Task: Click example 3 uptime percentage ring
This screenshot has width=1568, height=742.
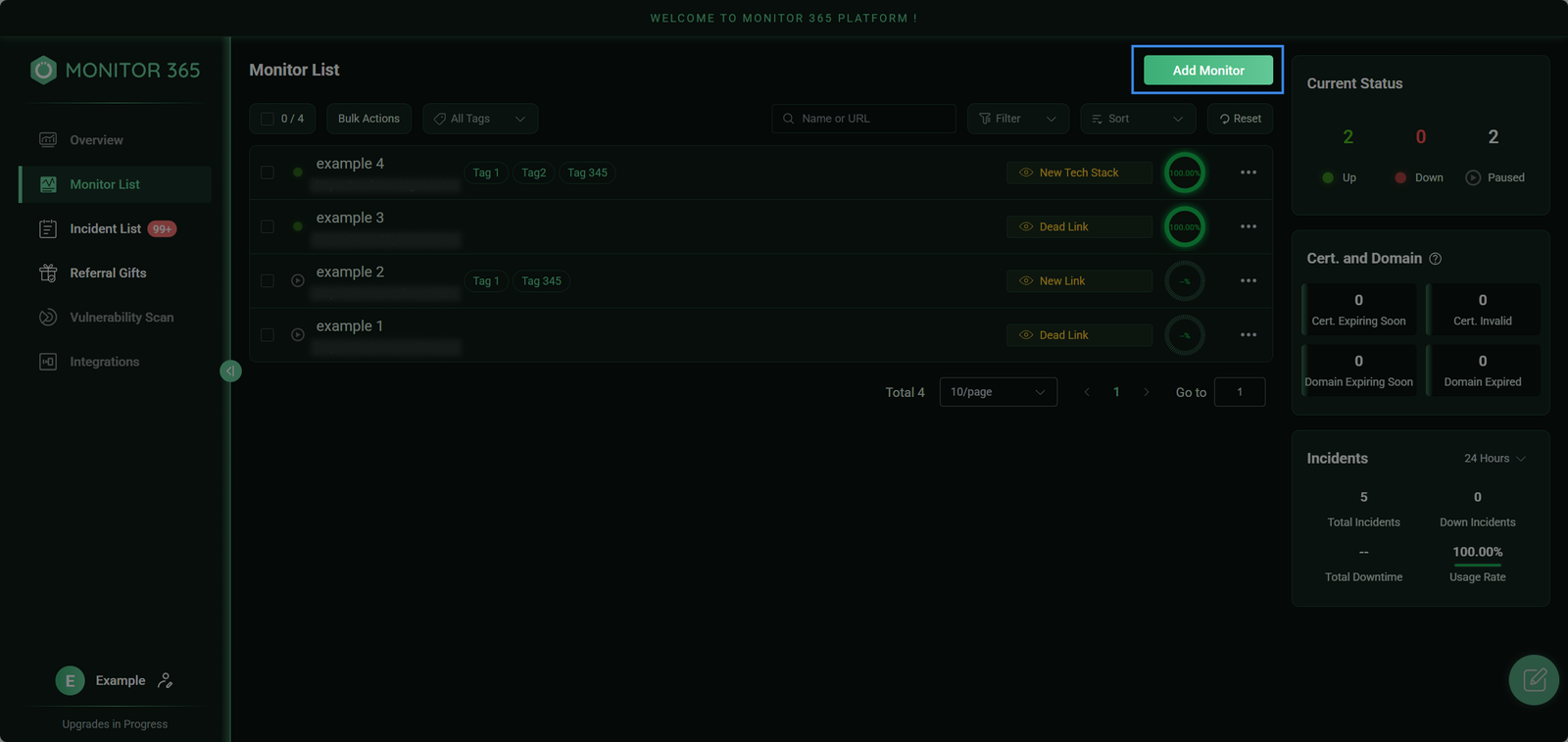Action: click(1184, 227)
